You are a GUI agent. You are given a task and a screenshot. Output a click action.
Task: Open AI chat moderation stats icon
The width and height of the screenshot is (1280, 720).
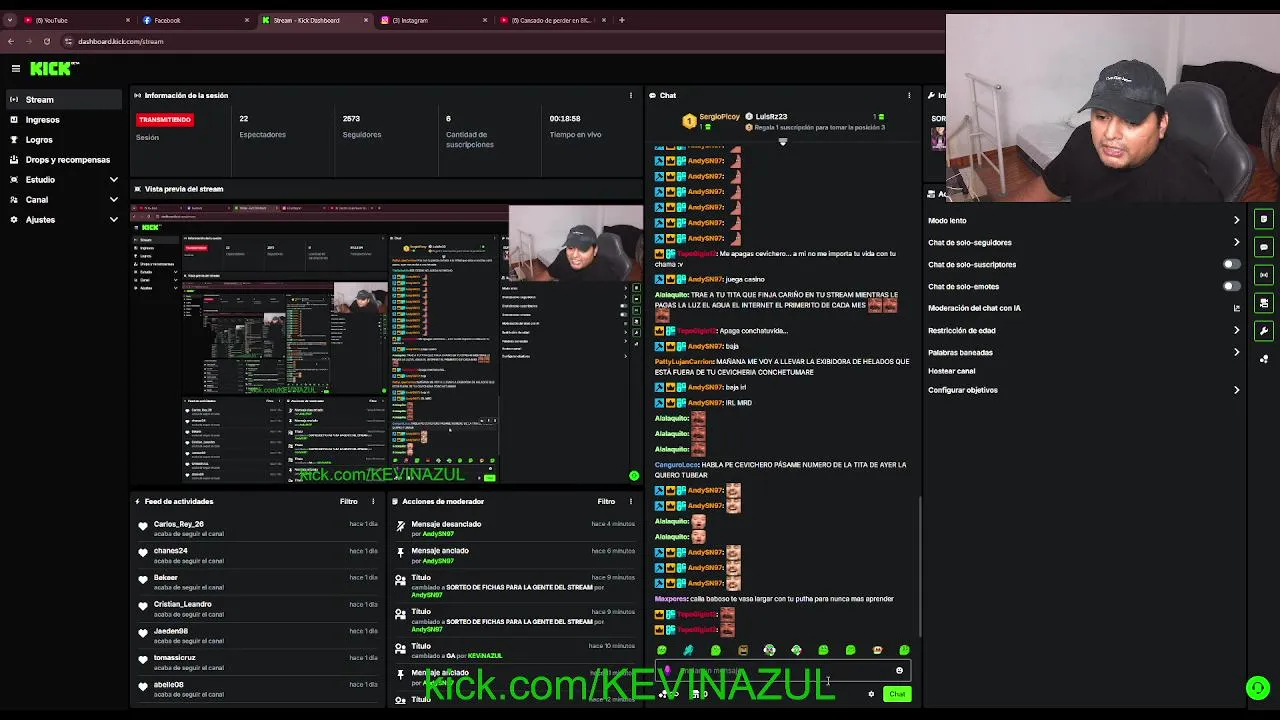coord(1236,308)
